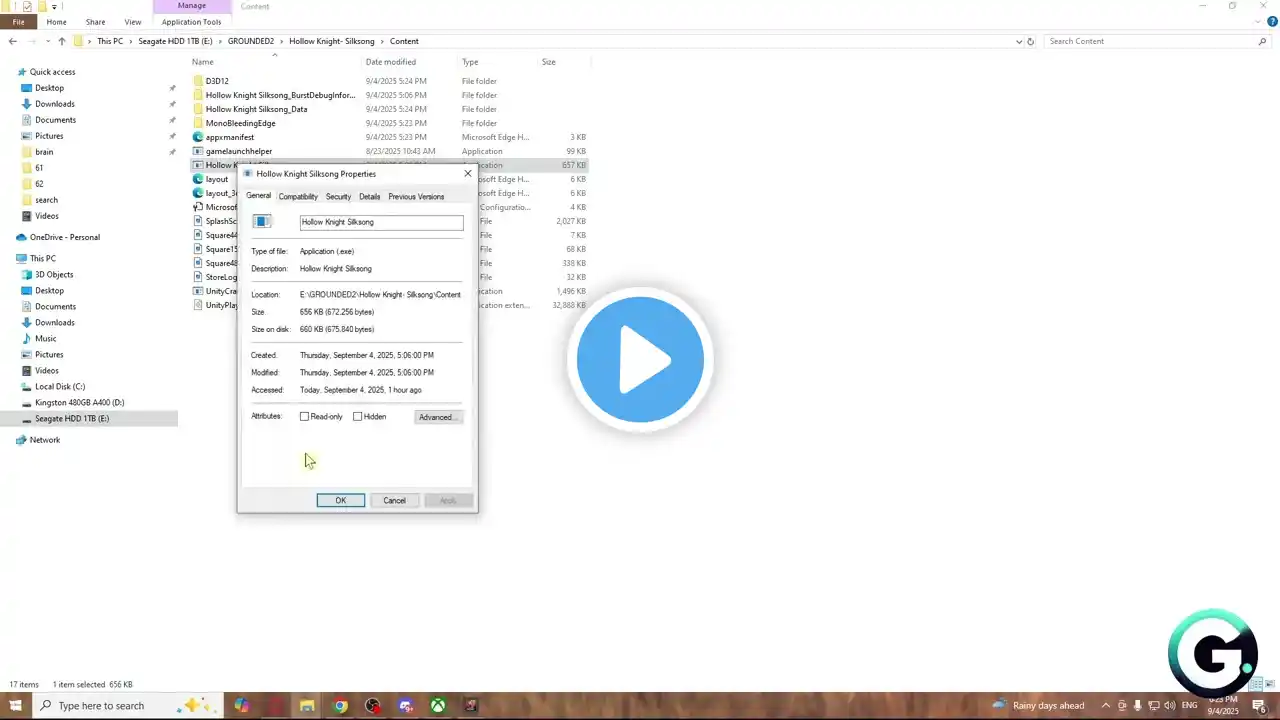Open recent locations dropdown arrow
The image size is (1280, 720).
coord(47,41)
